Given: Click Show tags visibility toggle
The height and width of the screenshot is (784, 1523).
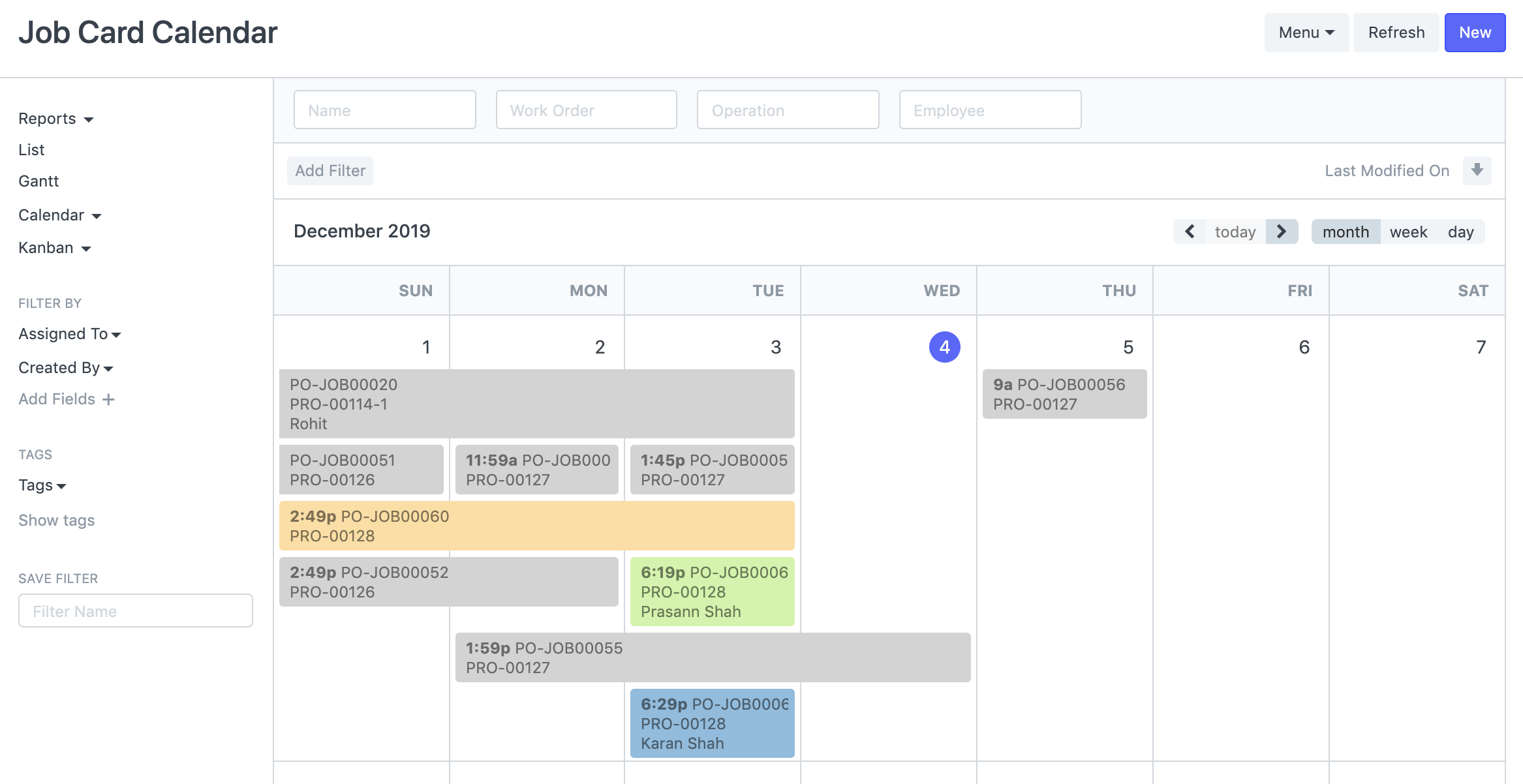Looking at the screenshot, I should tap(57, 520).
